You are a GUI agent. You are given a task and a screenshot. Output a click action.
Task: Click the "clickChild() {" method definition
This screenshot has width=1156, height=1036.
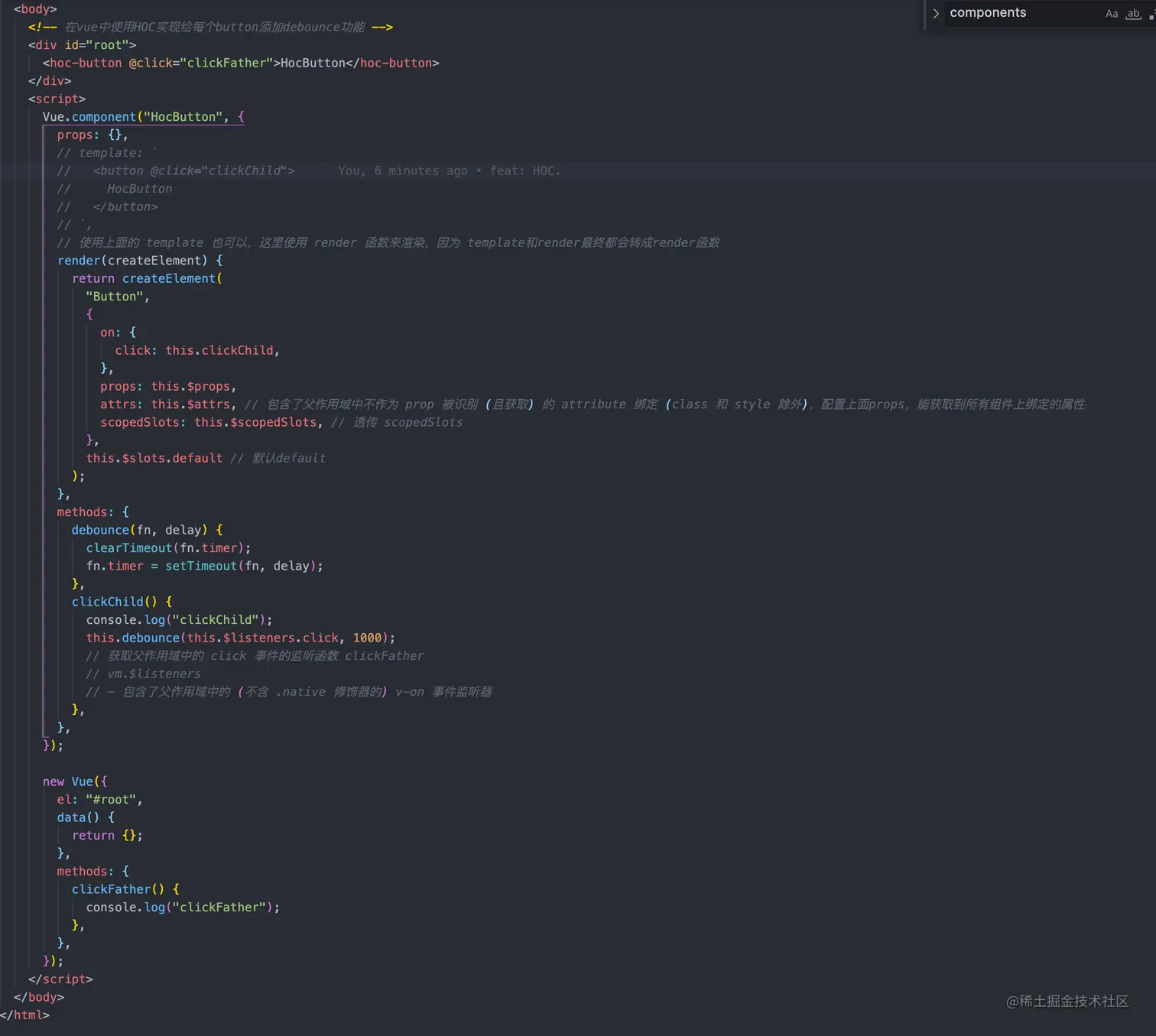point(122,602)
